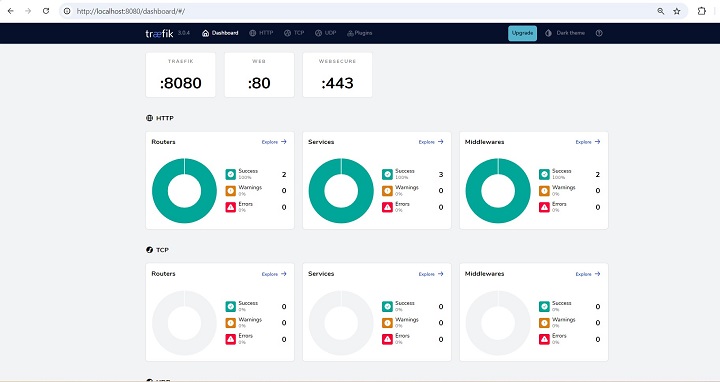
Task: Open the help question mark icon
Action: pyautogui.click(x=599, y=33)
